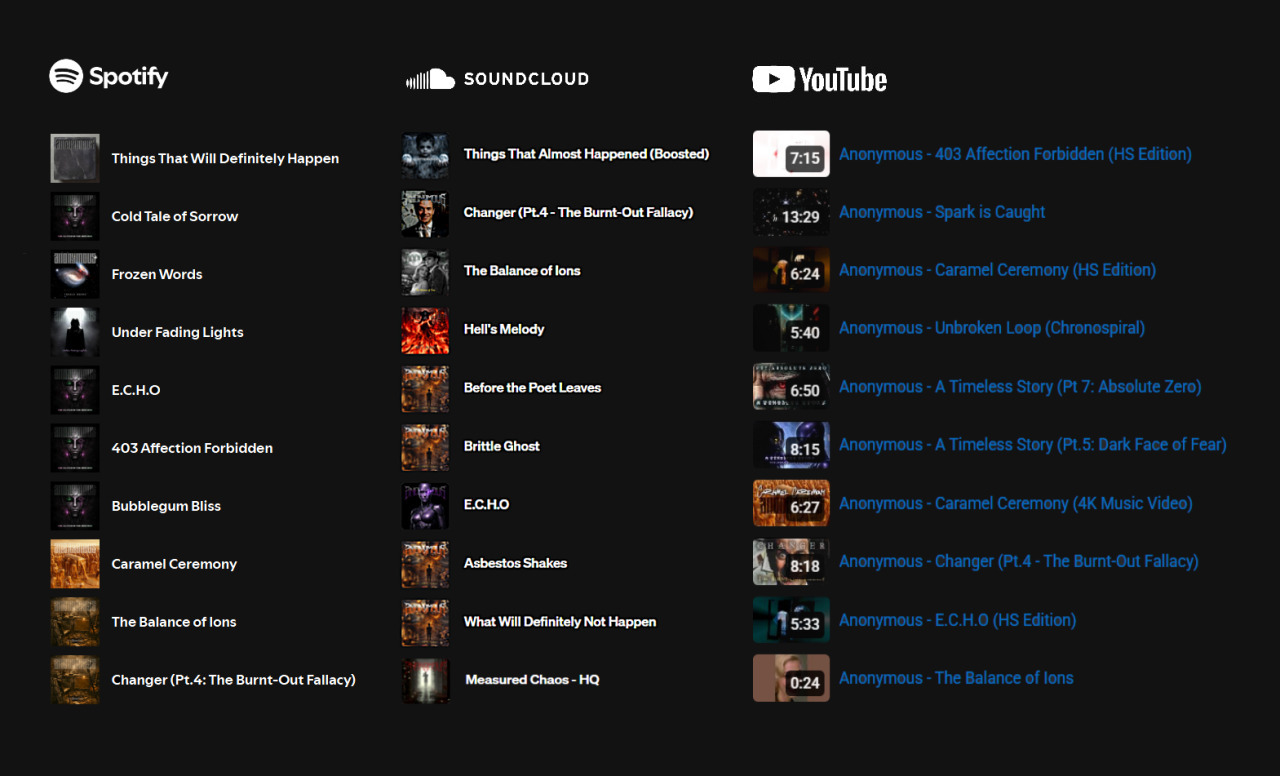Open Spotify track Cold Tale of Sorrow
Image resolution: width=1280 pixels, height=776 pixels.
pyautogui.click(x=174, y=216)
